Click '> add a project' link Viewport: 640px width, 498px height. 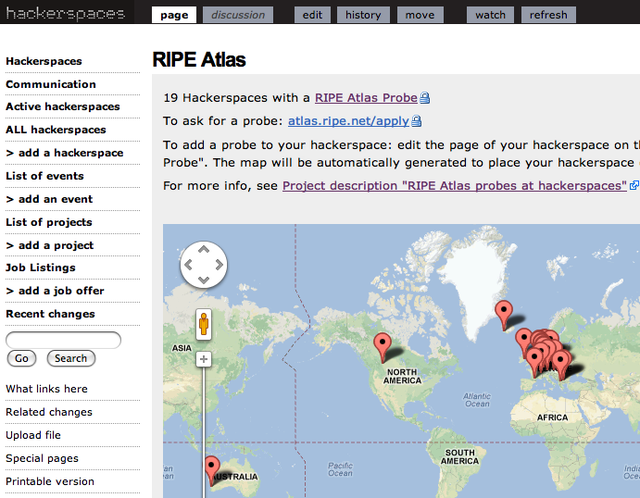tap(49, 246)
